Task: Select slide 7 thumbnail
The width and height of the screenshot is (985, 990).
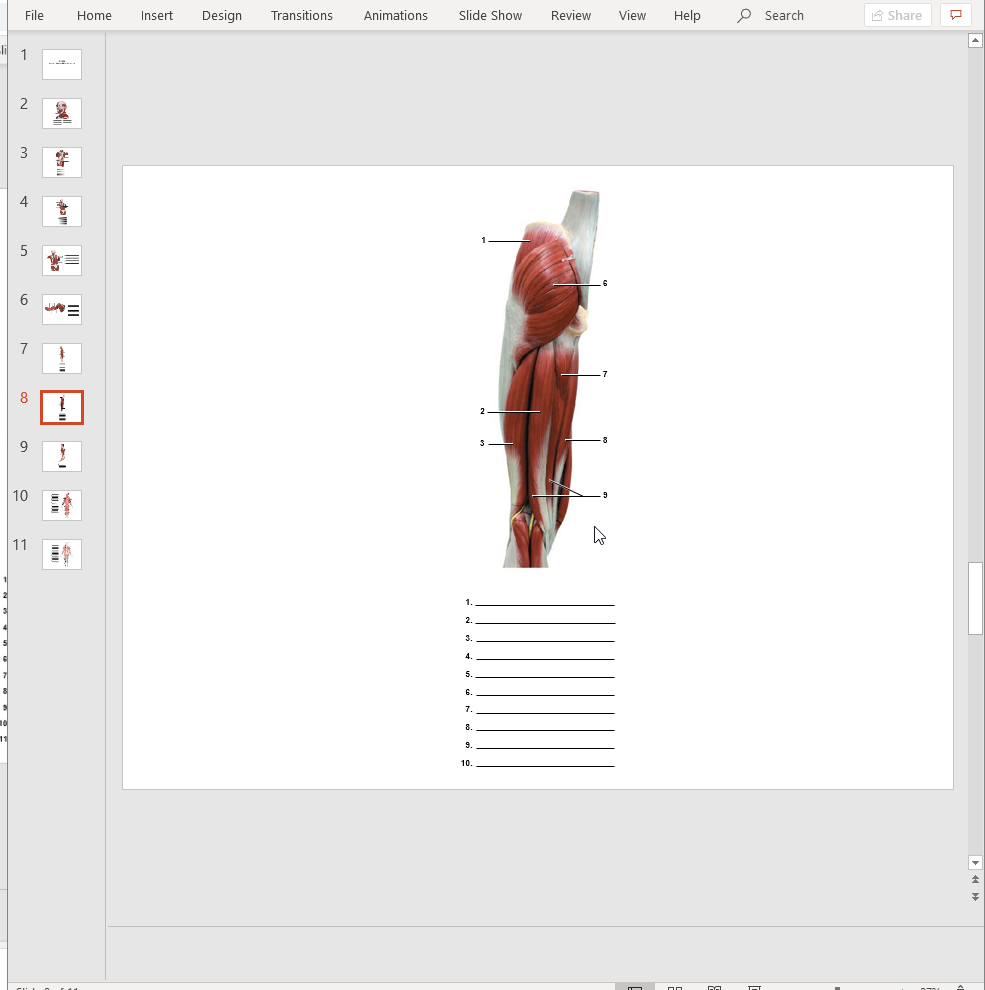Action: pos(62,359)
